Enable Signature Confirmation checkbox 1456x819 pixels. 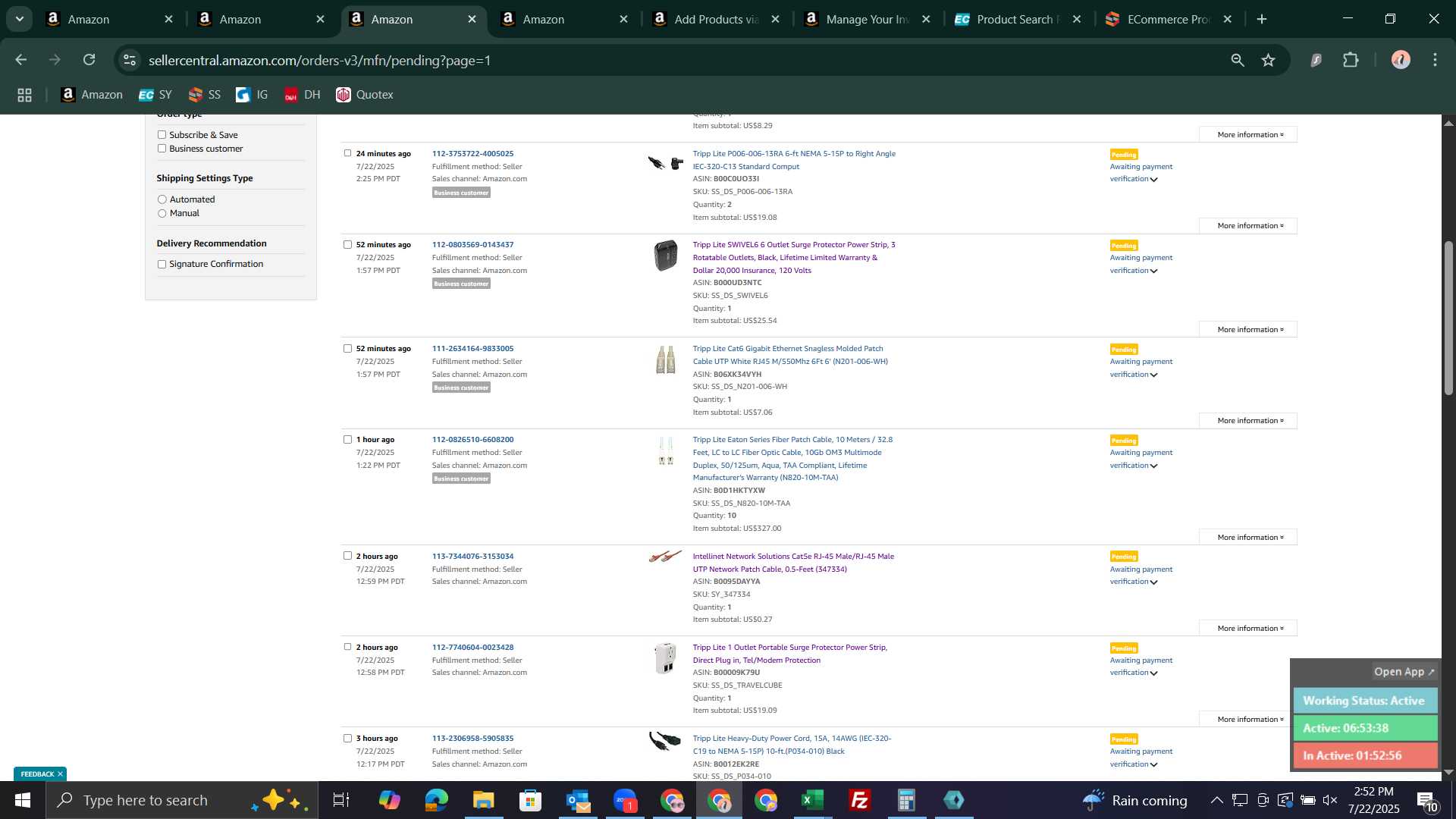pyautogui.click(x=162, y=265)
